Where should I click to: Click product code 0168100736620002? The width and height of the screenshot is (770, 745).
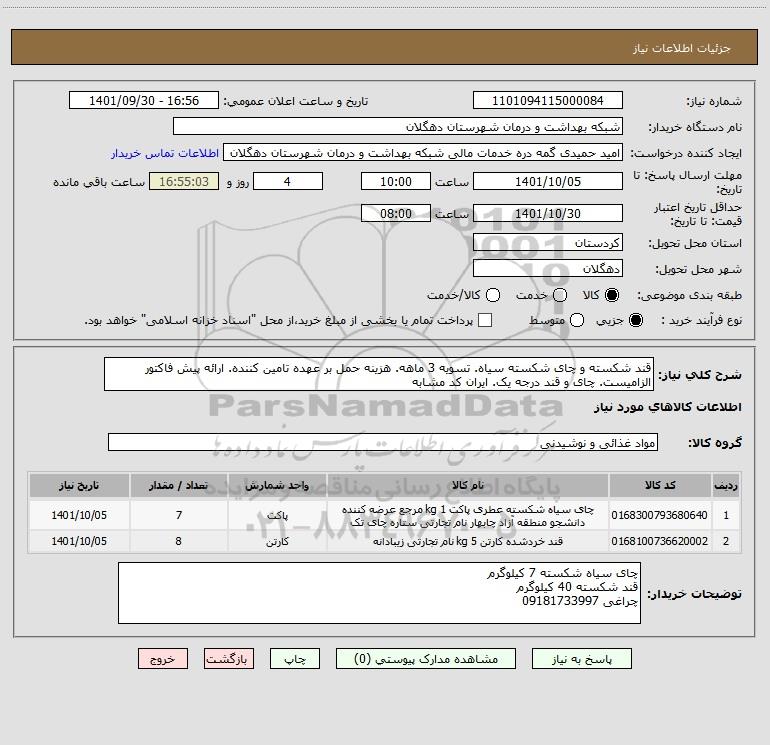pyautogui.click(x=660, y=541)
